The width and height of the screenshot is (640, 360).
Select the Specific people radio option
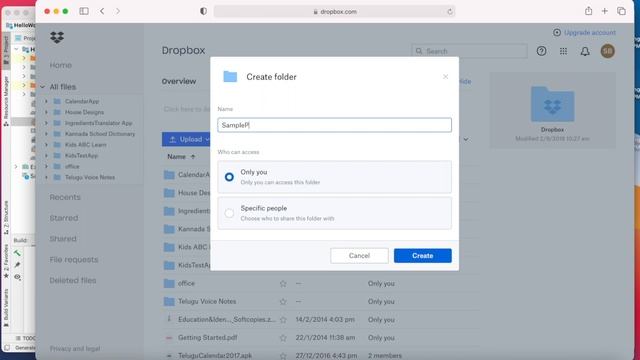[229, 213]
